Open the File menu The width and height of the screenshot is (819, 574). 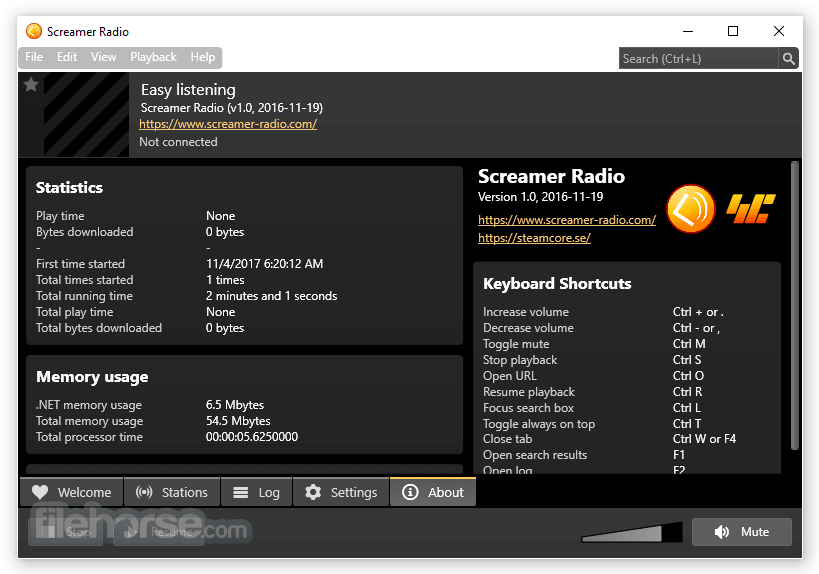coord(34,57)
